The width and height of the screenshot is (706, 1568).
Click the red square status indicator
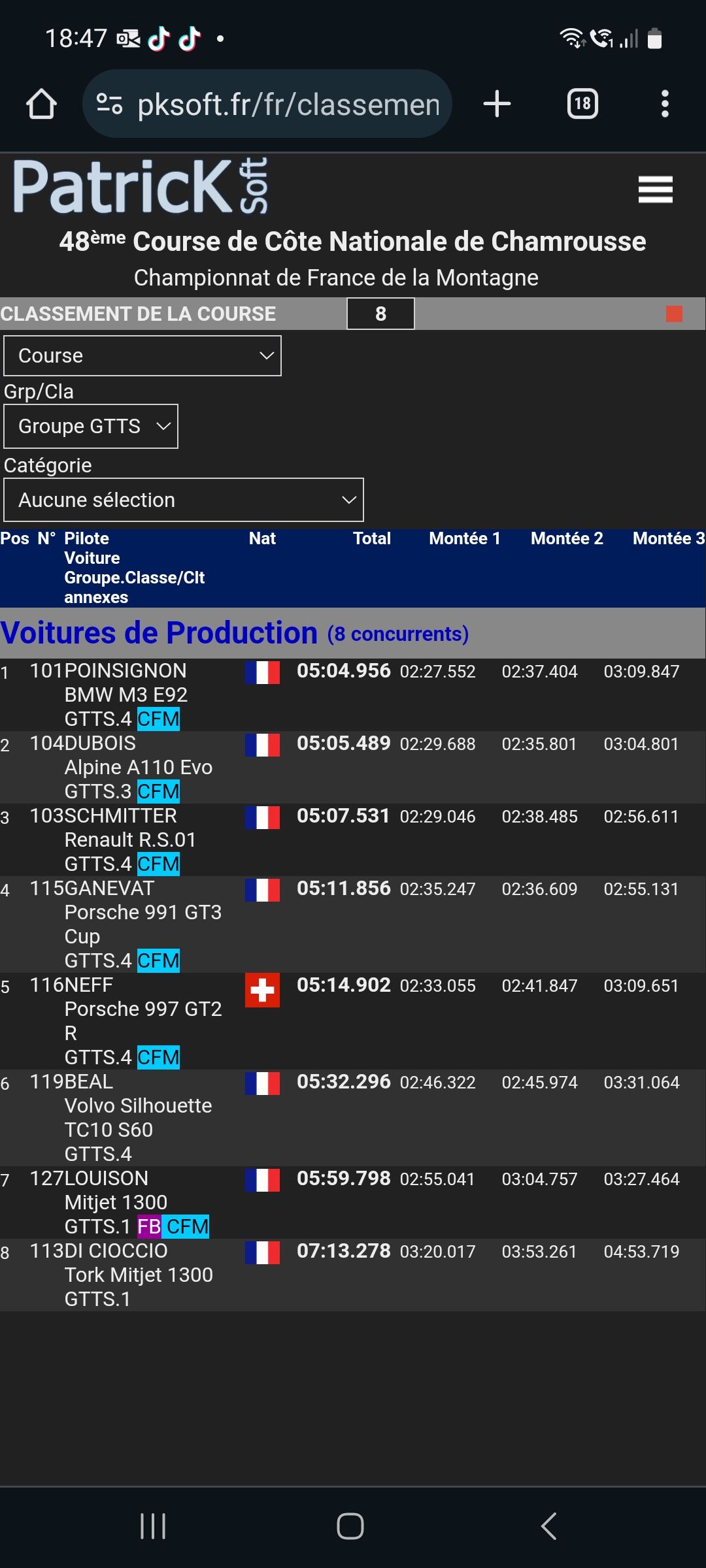point(674,314)
